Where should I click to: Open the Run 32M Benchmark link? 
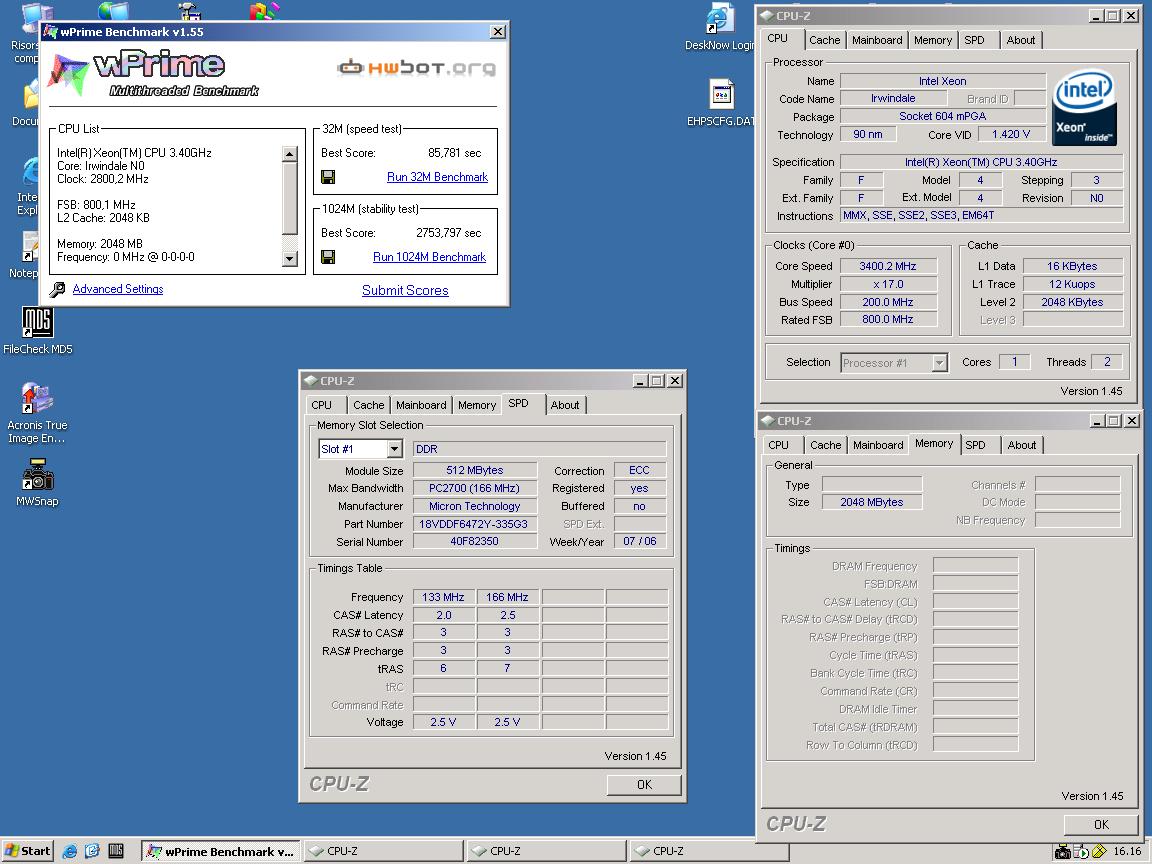437,177
